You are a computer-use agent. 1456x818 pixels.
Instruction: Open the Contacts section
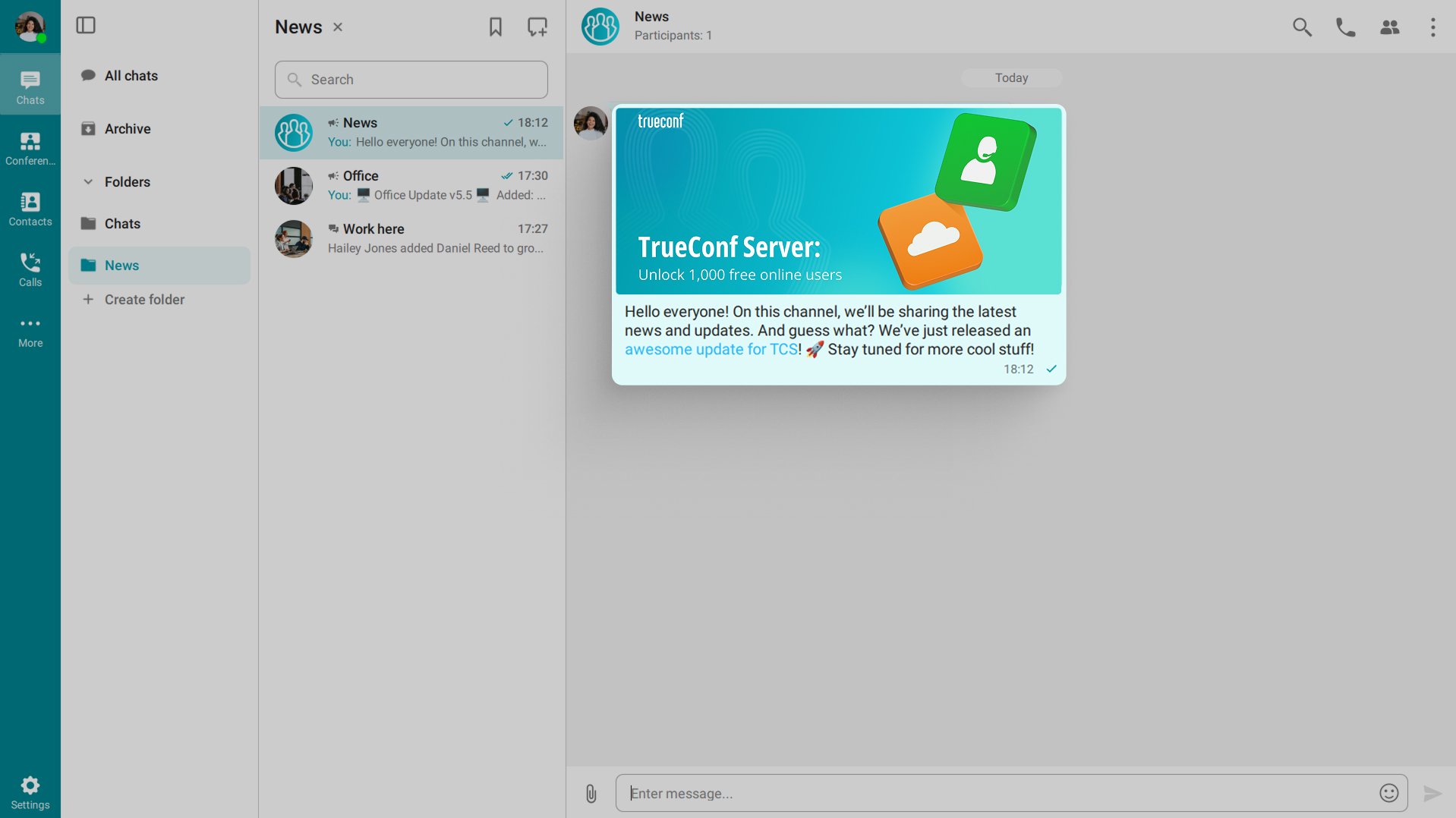click(x=30, y=209)
